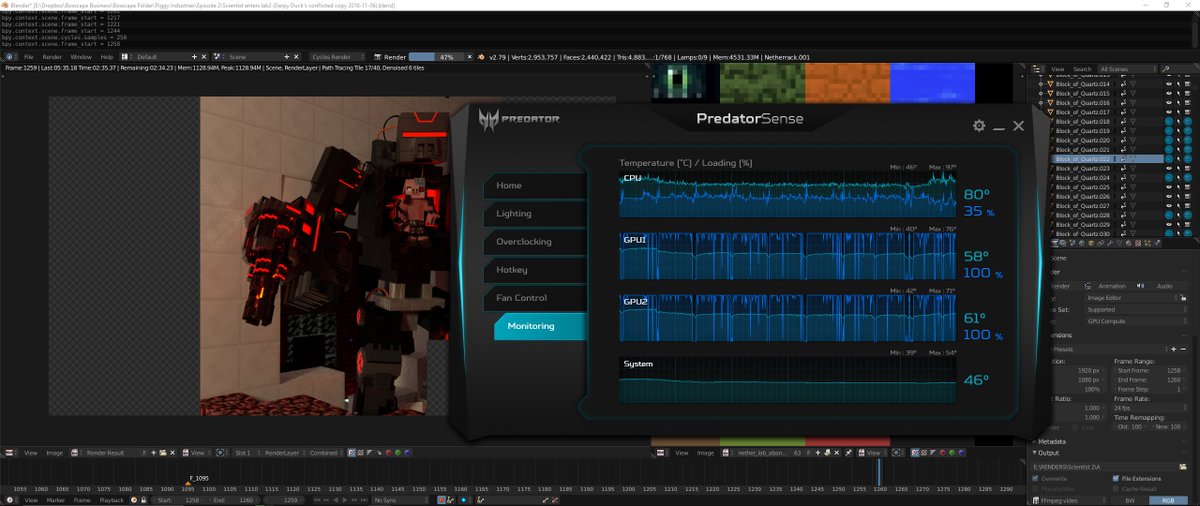Screen dimensions: 1200x506
Task: Click the Blender logo next to version v2.79
Action: click(480, 57)
